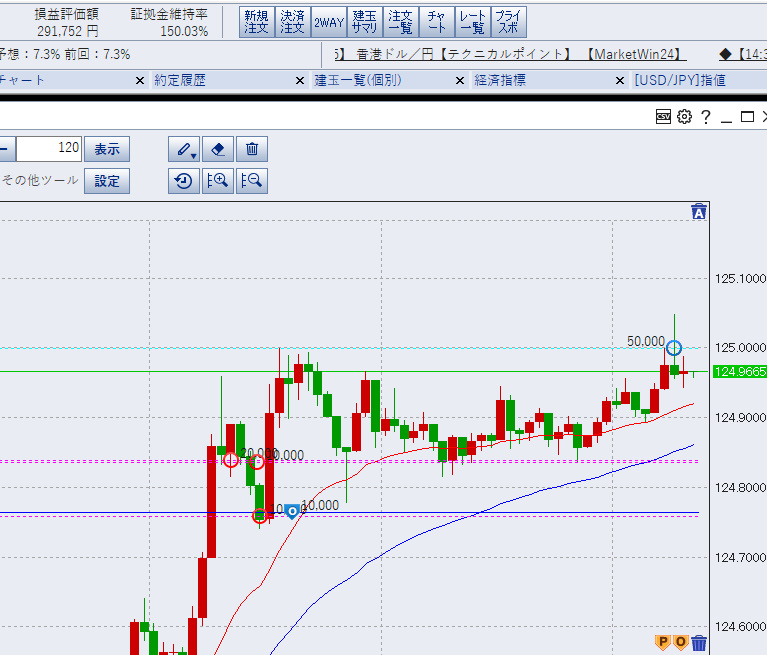Click the CSV export icon
The width and height of the screenshot is (767, 655).
coord(663,117)
